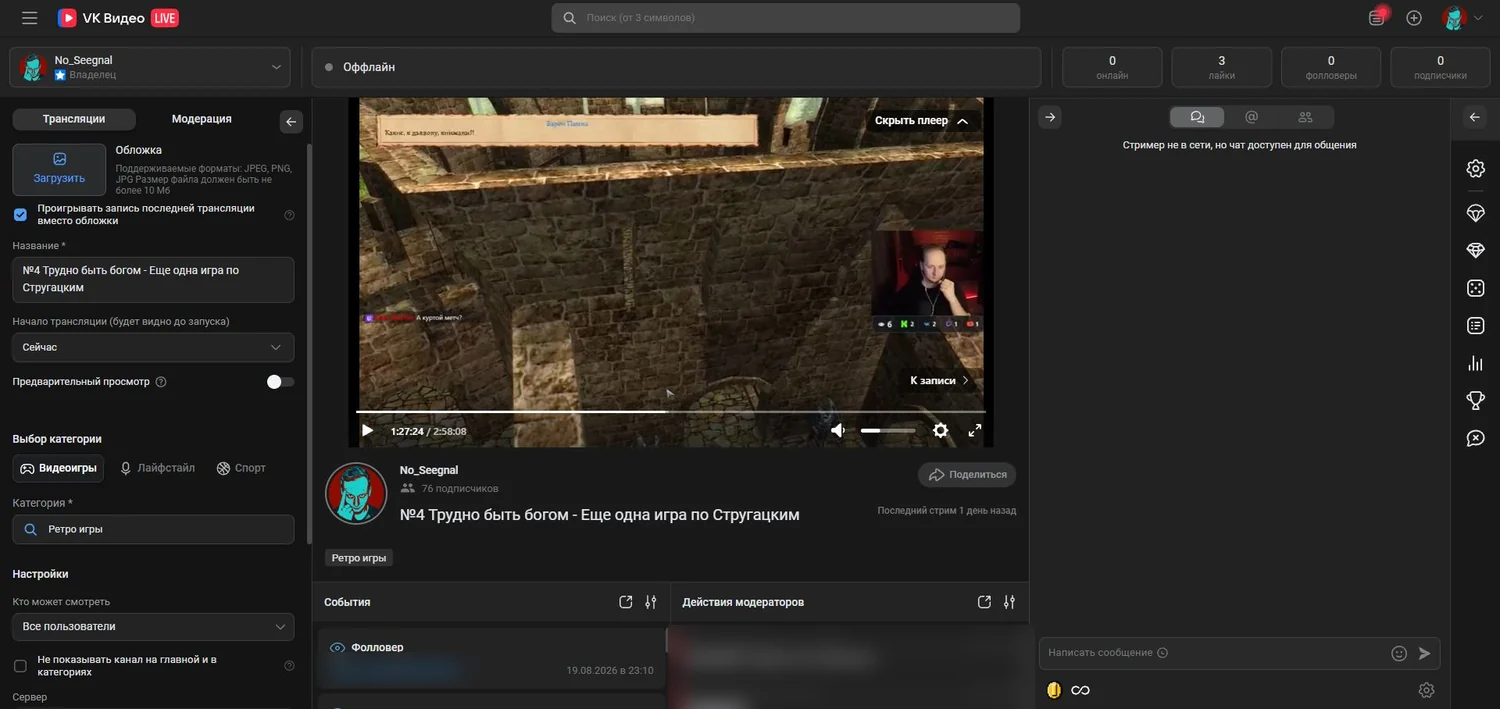Open the dice icon in sidebar

(x=1475, y=288)
